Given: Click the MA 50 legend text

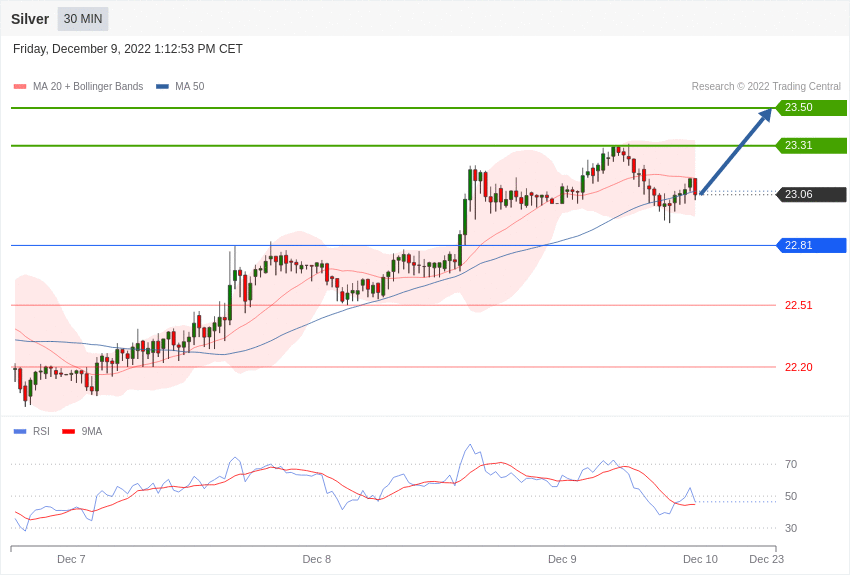Looking at the screenshot, I should (x=190, y=87).
